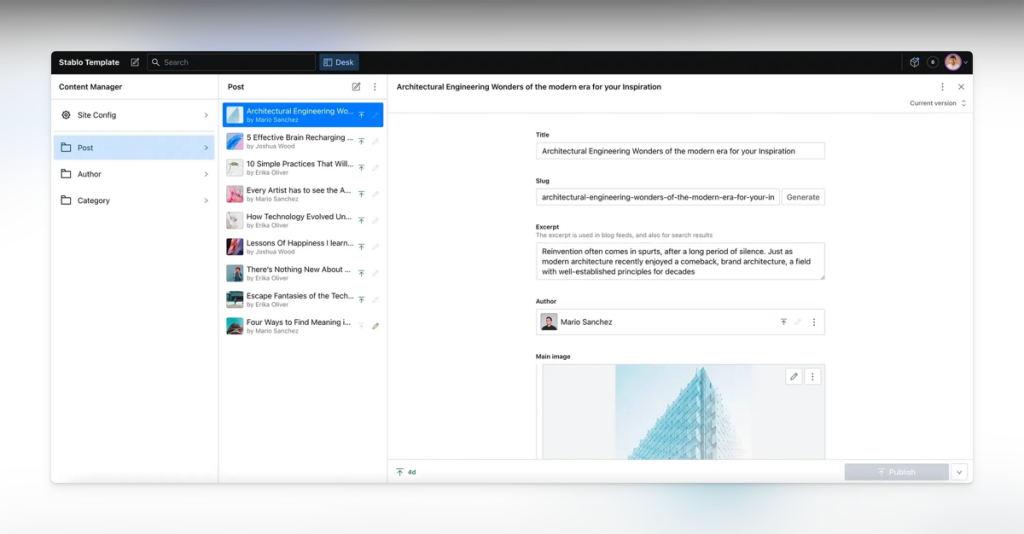Open the Current version selector
Image resolution: width=1024 pixels, height=534 pixels.
[x=938, y=103]
